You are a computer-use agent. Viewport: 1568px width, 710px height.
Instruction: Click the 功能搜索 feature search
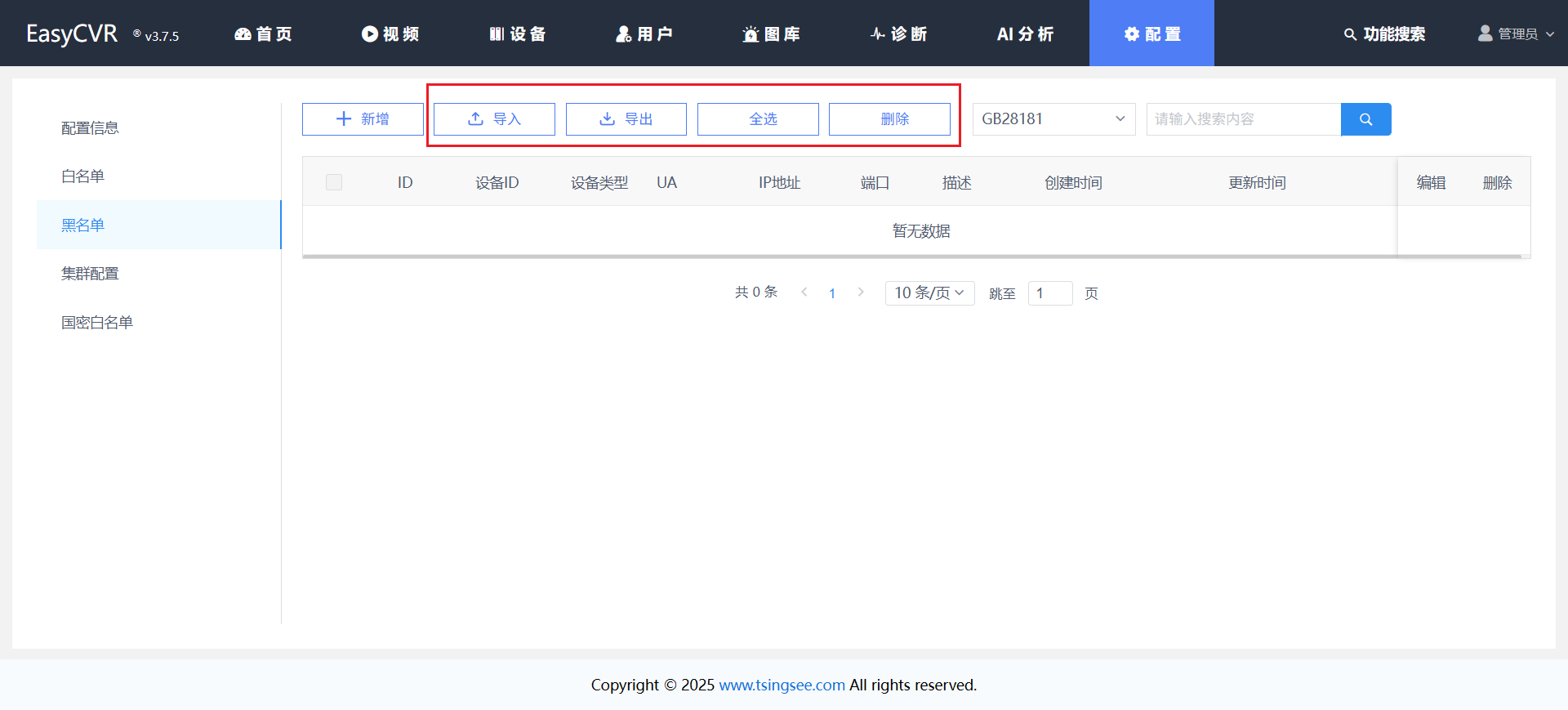coord(1385,33)
